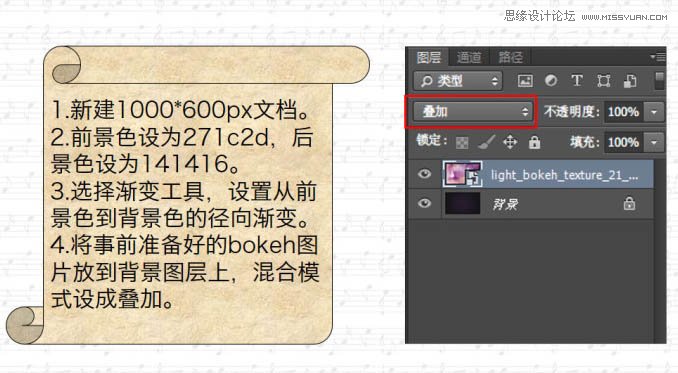678x373 pixels.
Task: Expand the opacity slider arrow
Action: [654, 112]
